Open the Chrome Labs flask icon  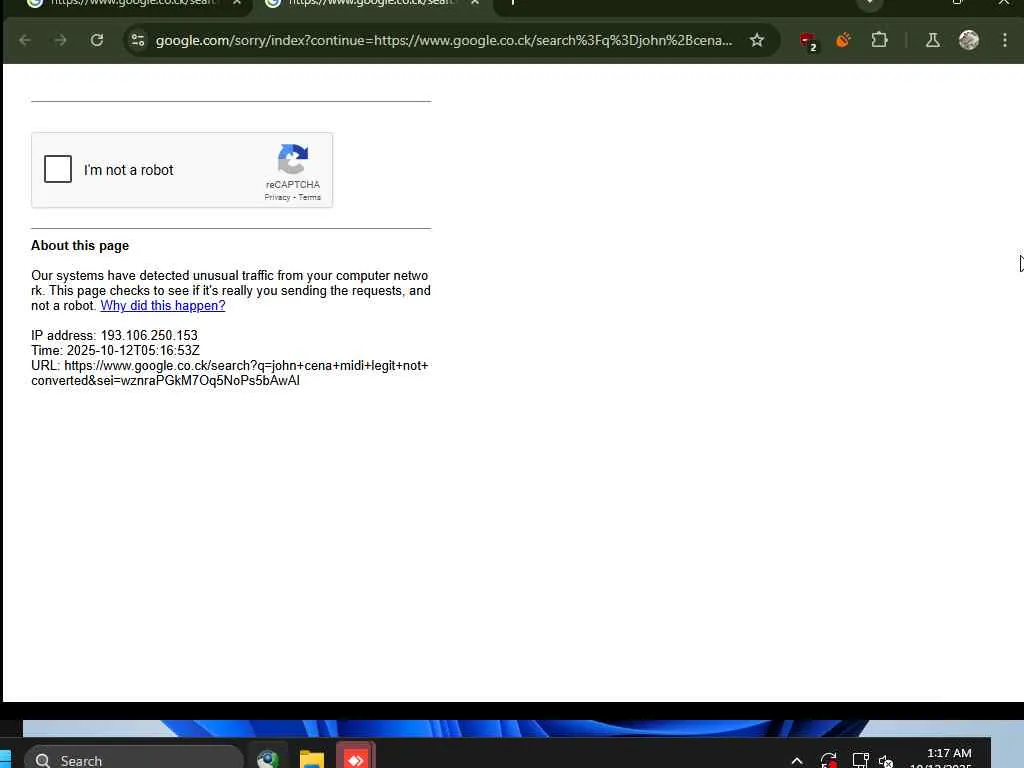933,40
